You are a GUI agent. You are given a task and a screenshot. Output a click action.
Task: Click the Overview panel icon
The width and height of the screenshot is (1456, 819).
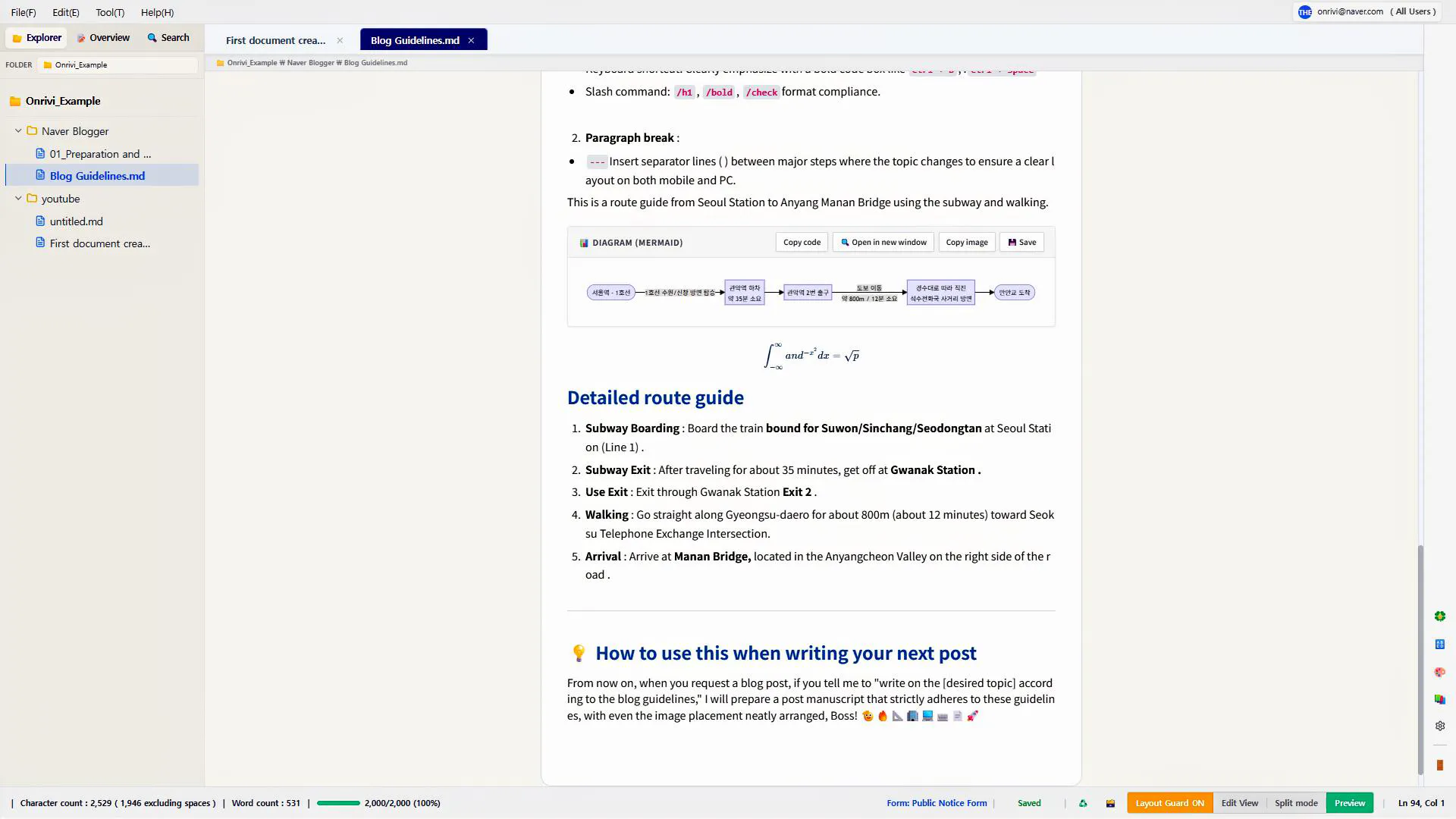pos(81,38)
